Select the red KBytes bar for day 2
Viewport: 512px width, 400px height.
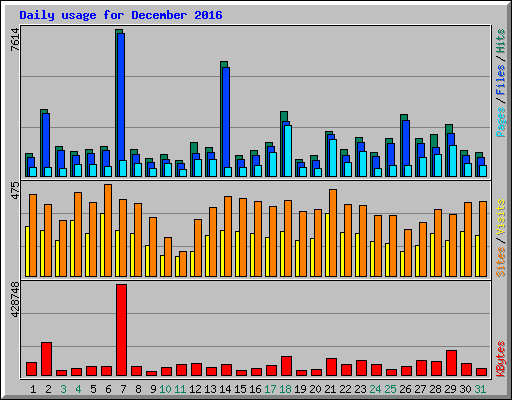[x=46, y=359]
